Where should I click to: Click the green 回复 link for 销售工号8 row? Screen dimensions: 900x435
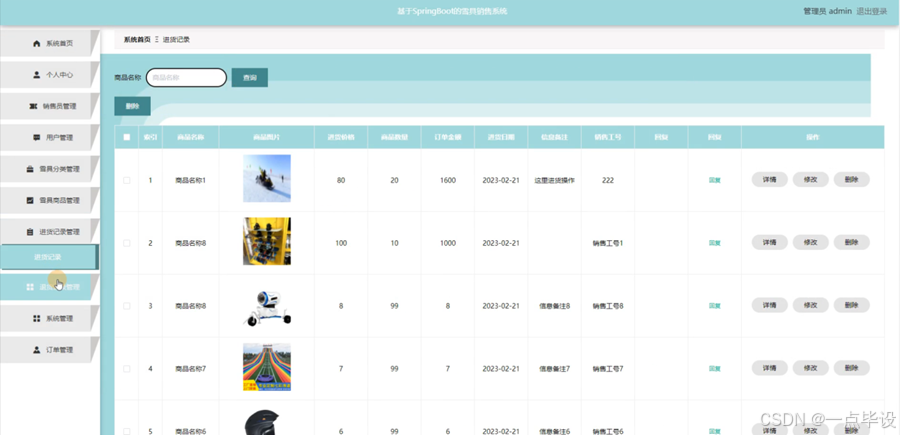coord(715,306)
